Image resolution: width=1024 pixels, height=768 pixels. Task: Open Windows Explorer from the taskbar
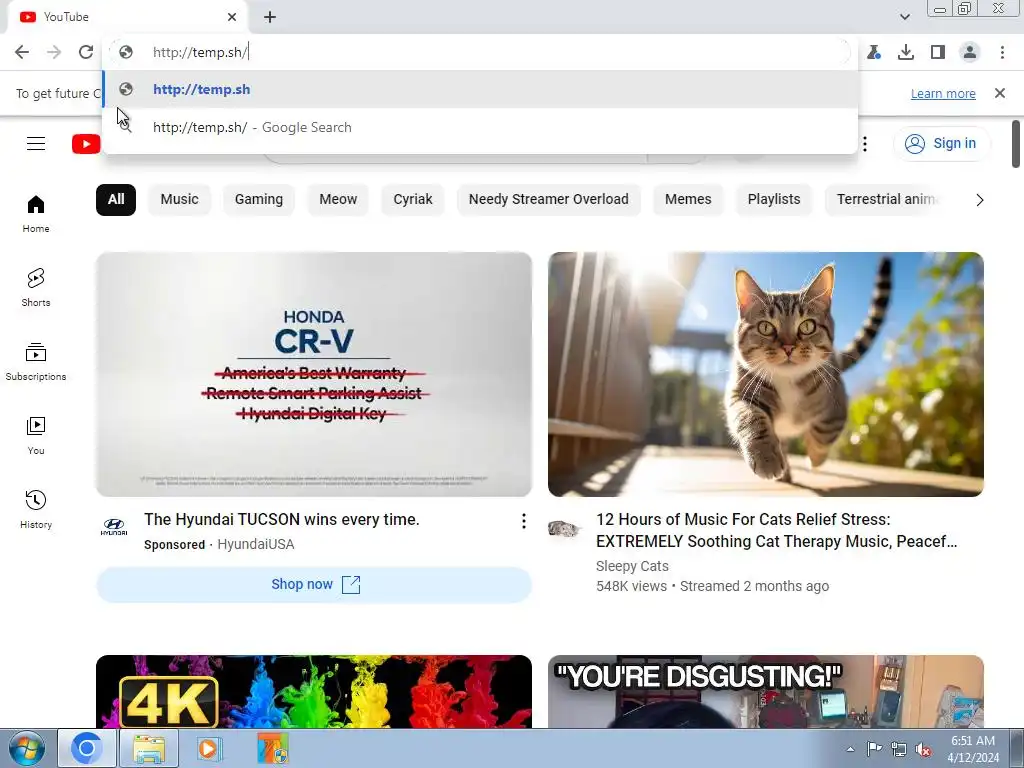pyautogui.click(x=149, y=748)
